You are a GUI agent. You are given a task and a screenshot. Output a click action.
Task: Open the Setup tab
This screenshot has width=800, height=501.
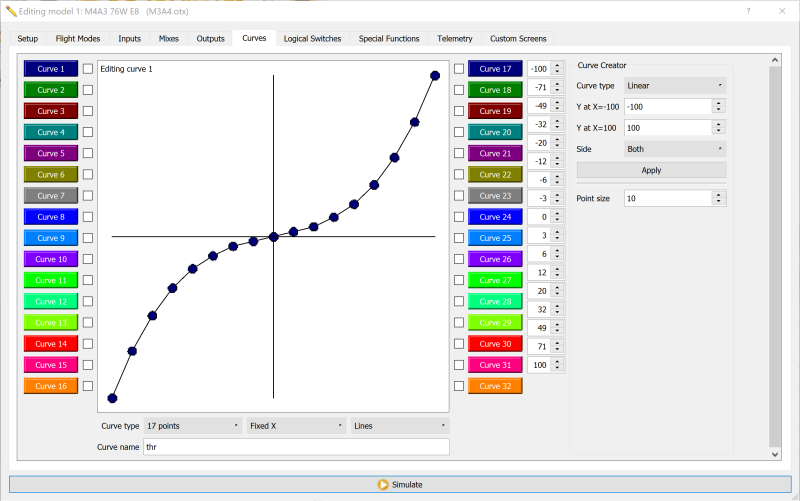coord(28,38)
